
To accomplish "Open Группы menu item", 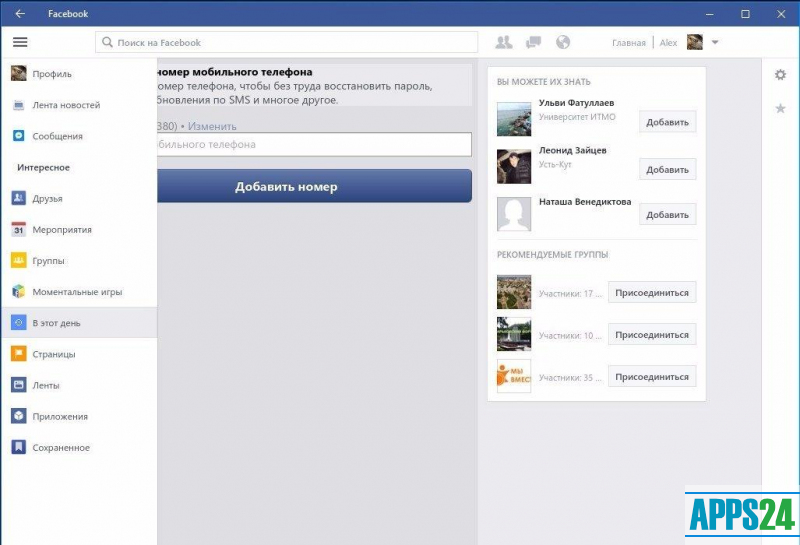I will coord(79,261).
